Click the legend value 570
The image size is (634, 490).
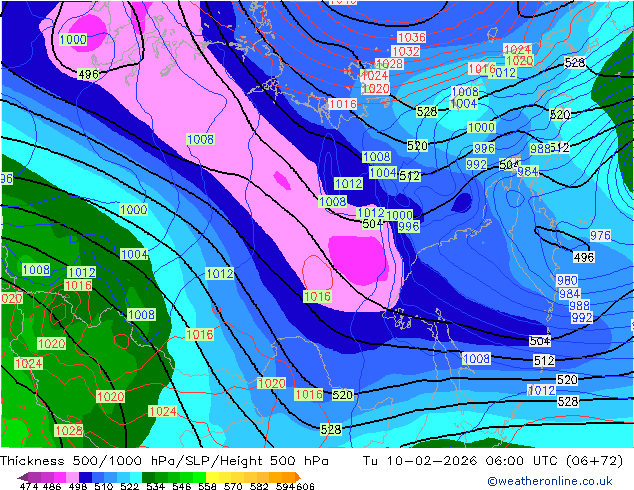[233, 486]
